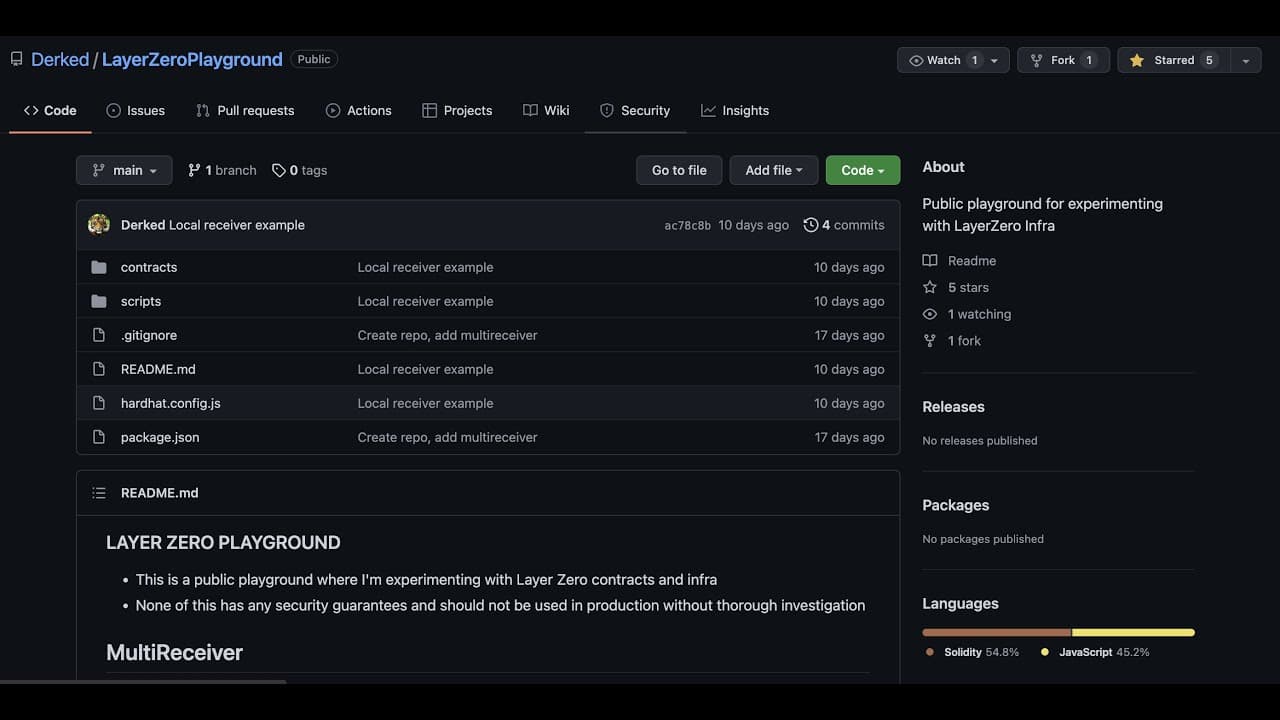Screen dimensions: 1280x720
Task: Click the JavaScript segment of language bar
Action: click(1133, 632)
